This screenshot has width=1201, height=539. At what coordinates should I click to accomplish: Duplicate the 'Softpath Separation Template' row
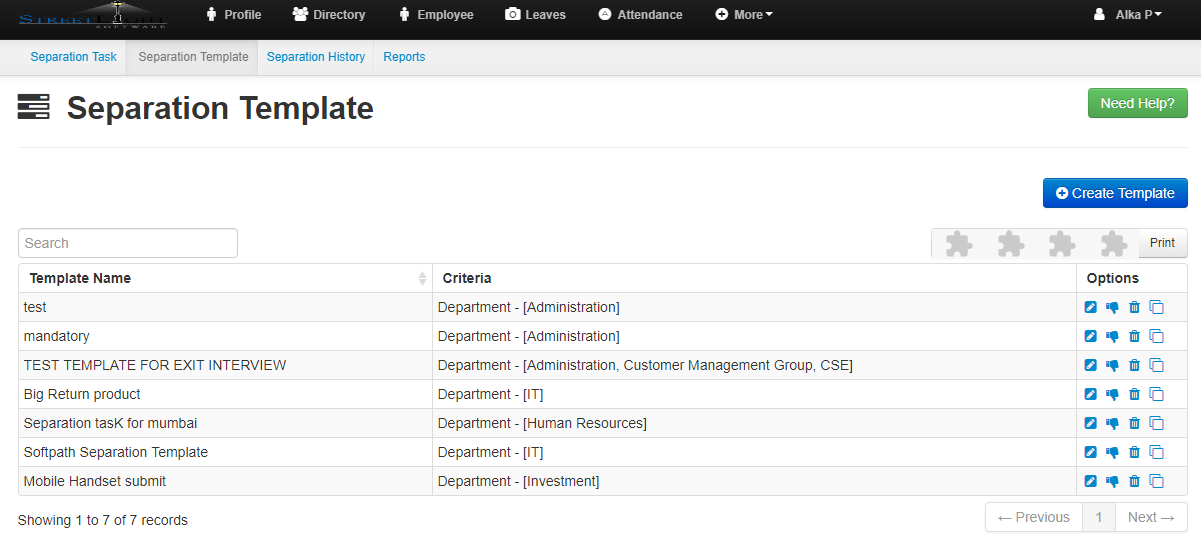(1156, 453)
